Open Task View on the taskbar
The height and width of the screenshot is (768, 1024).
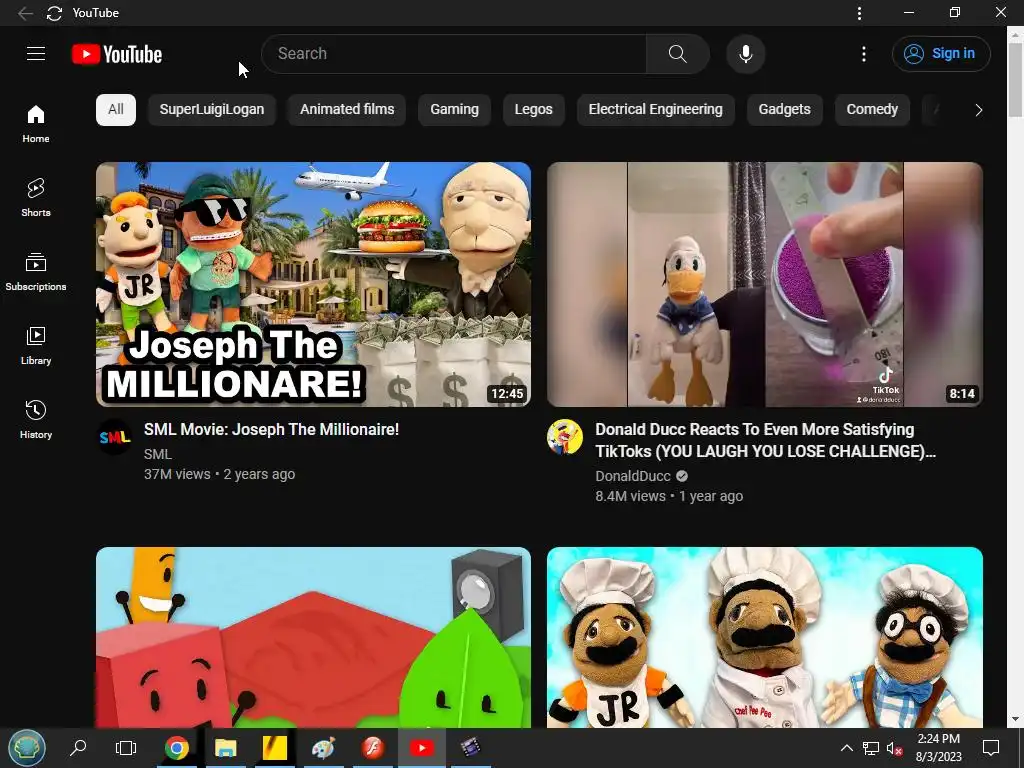(126, 748)
